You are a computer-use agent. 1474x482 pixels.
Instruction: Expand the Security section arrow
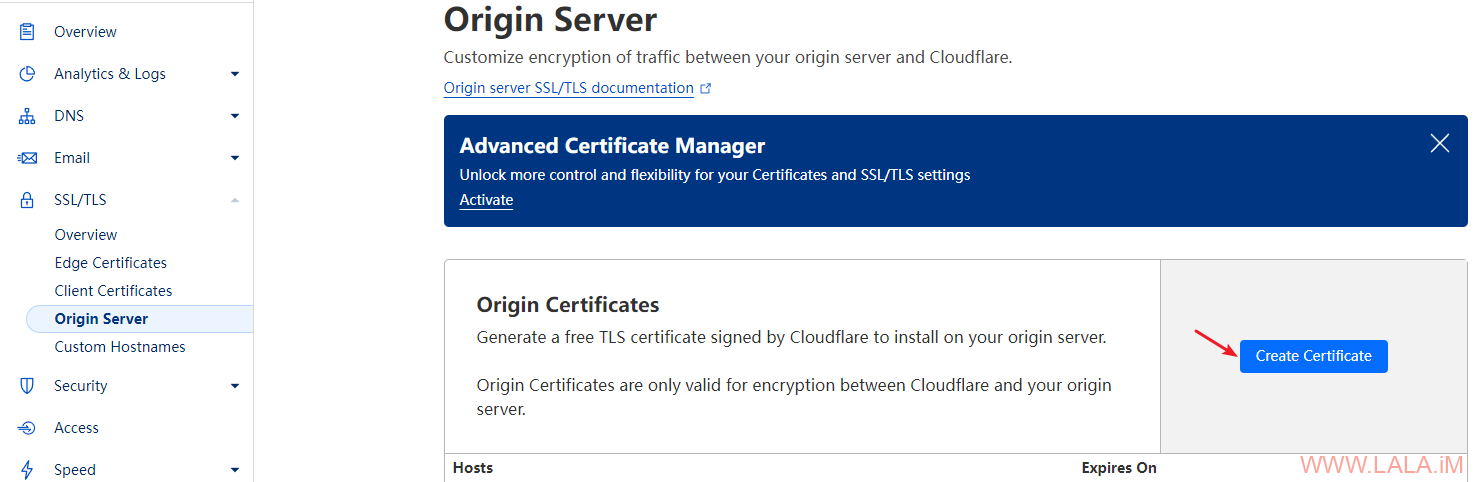click(235, 386)
